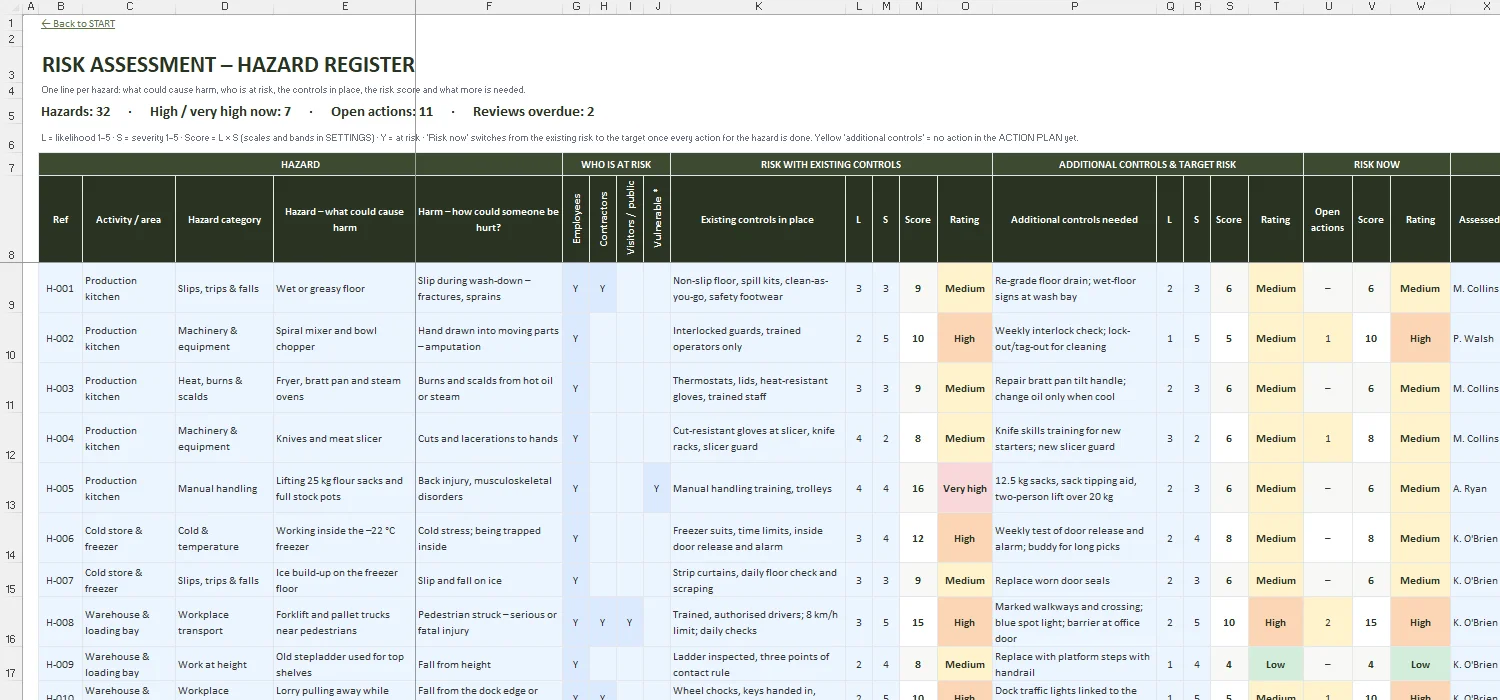Viewport: 1500px width, 700px height.
Task: Select the 'Heat, burns & scalds' category cell
Action: click(224, 388)
